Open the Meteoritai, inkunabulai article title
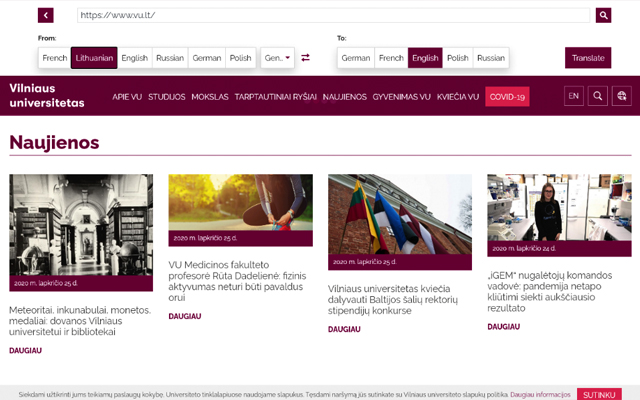 point(80,321)
